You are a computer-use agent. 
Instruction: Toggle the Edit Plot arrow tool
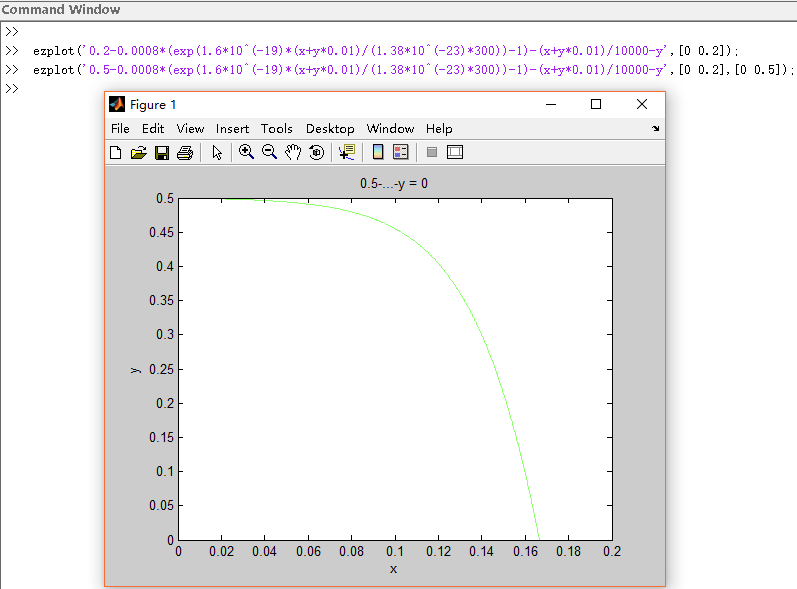point(216,153)
